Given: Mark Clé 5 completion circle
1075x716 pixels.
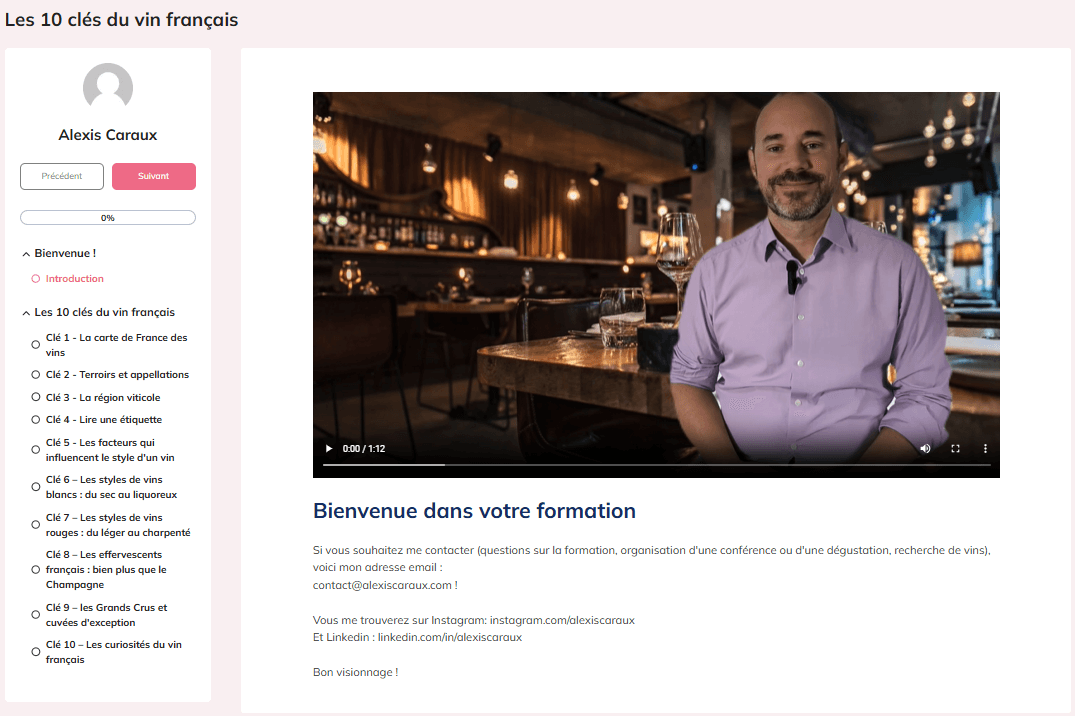Looking at the screenshot, I should point(36,450).
